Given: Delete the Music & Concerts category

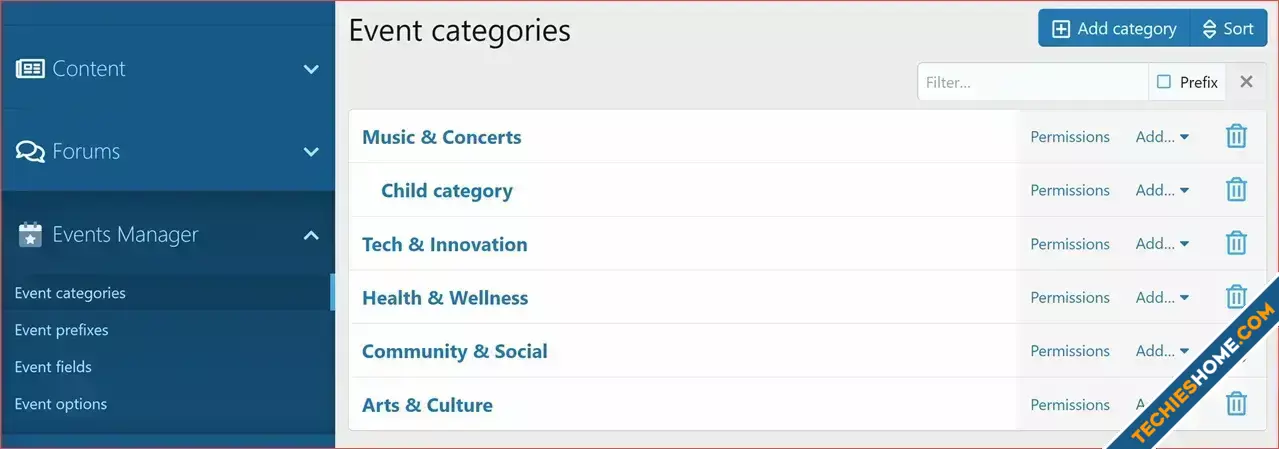Looking at the screenshot, I should (1236, 136).
